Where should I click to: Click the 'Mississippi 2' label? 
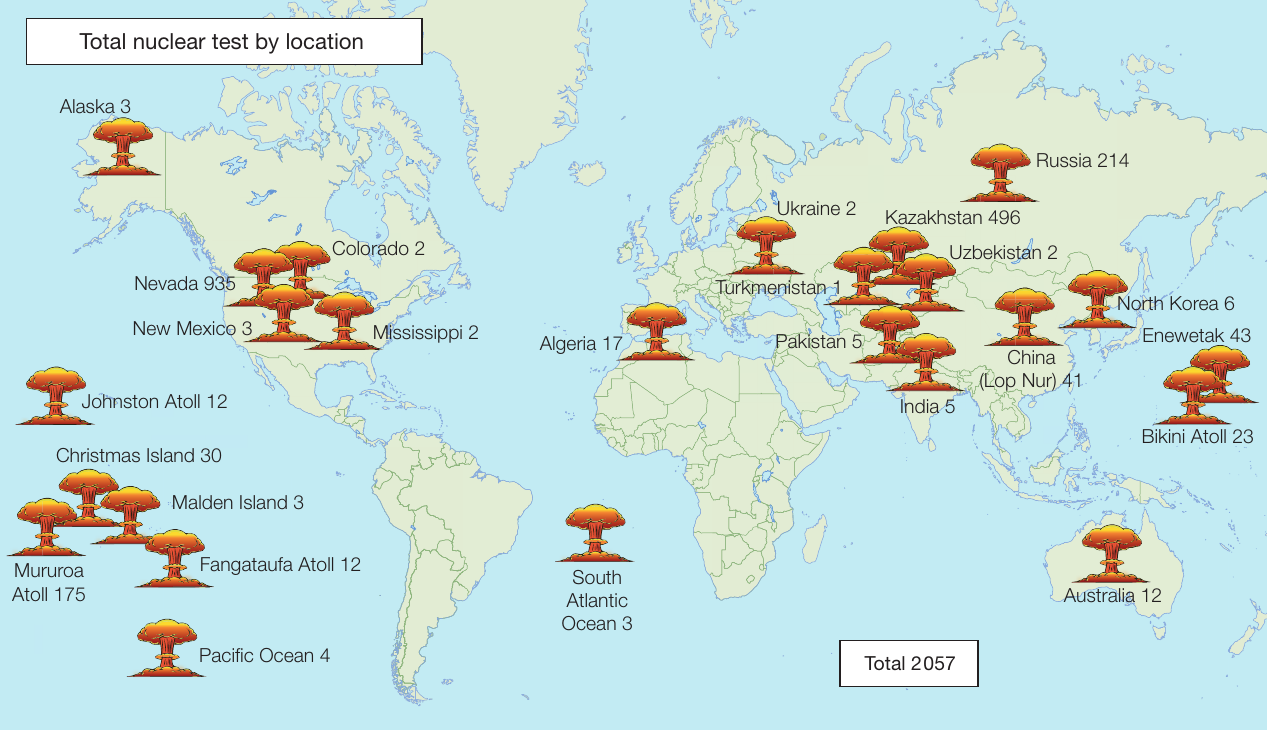click(425, 332)
